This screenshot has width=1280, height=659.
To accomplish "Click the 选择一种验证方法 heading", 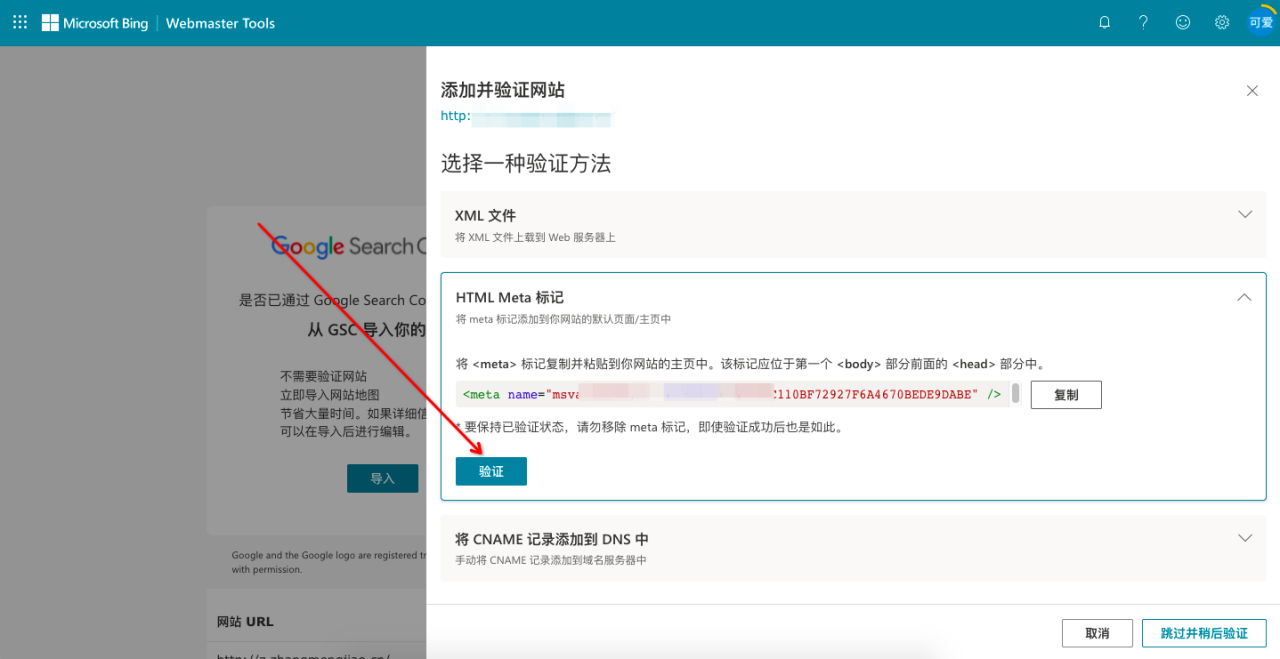I will (526, 163).
